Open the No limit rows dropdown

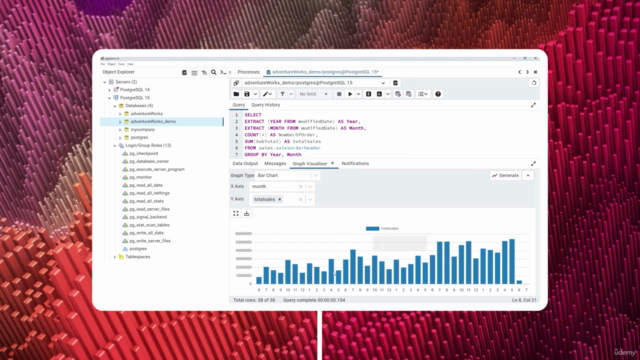(313, 94)
